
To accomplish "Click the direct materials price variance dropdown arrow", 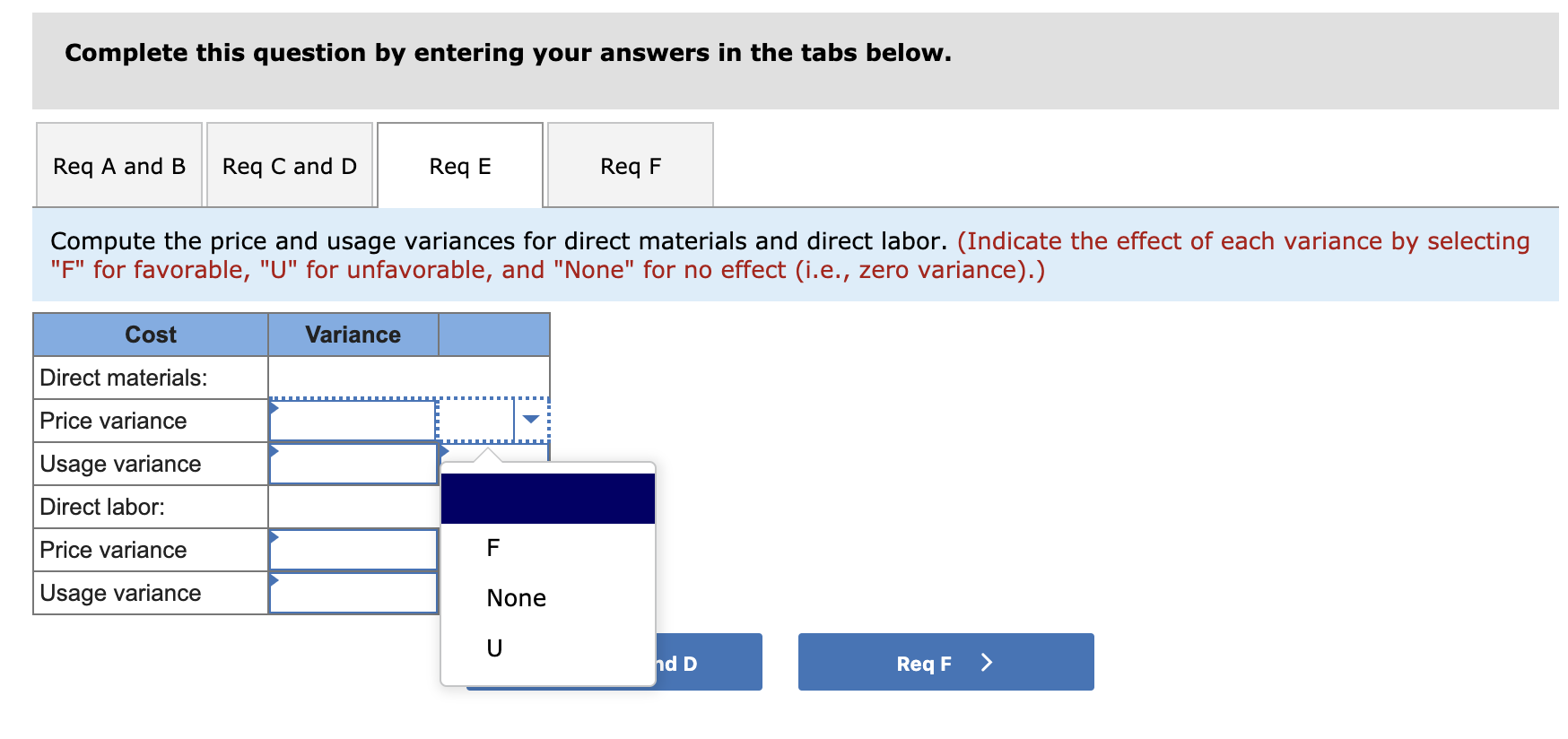I will coord(531,420).
